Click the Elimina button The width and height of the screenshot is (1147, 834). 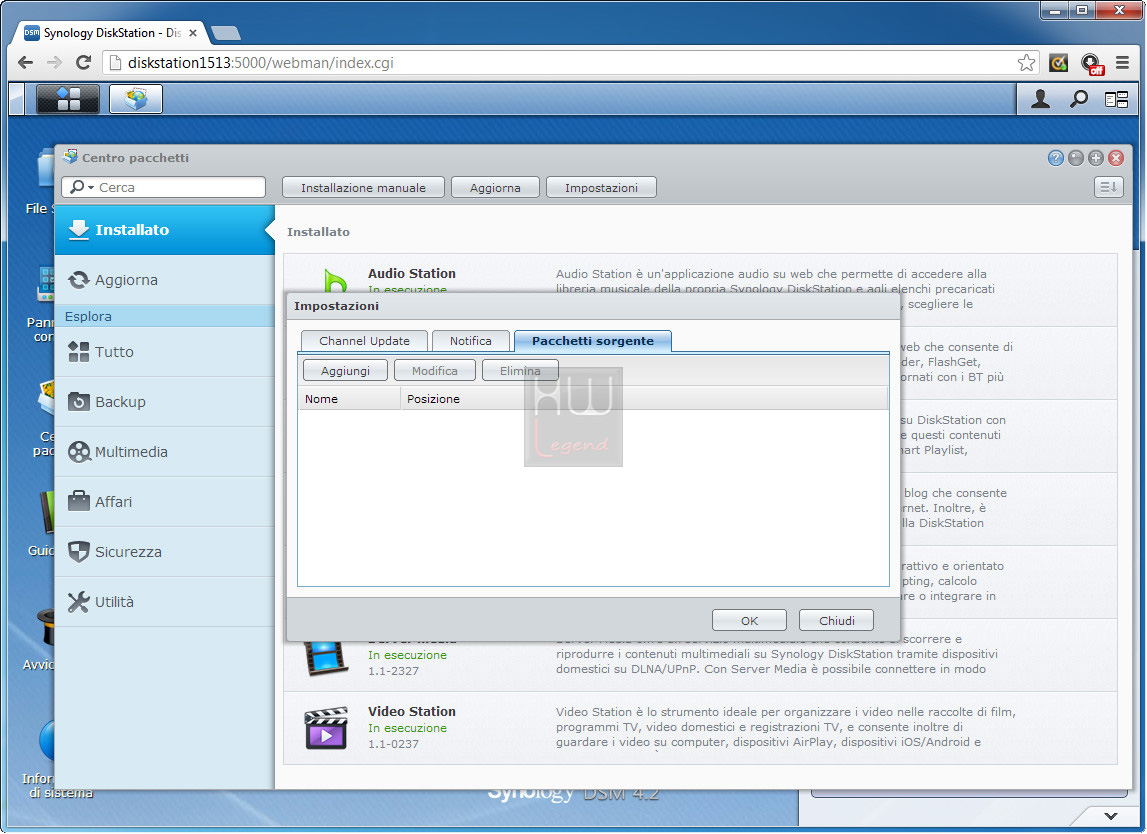click(x=520, y=371)
